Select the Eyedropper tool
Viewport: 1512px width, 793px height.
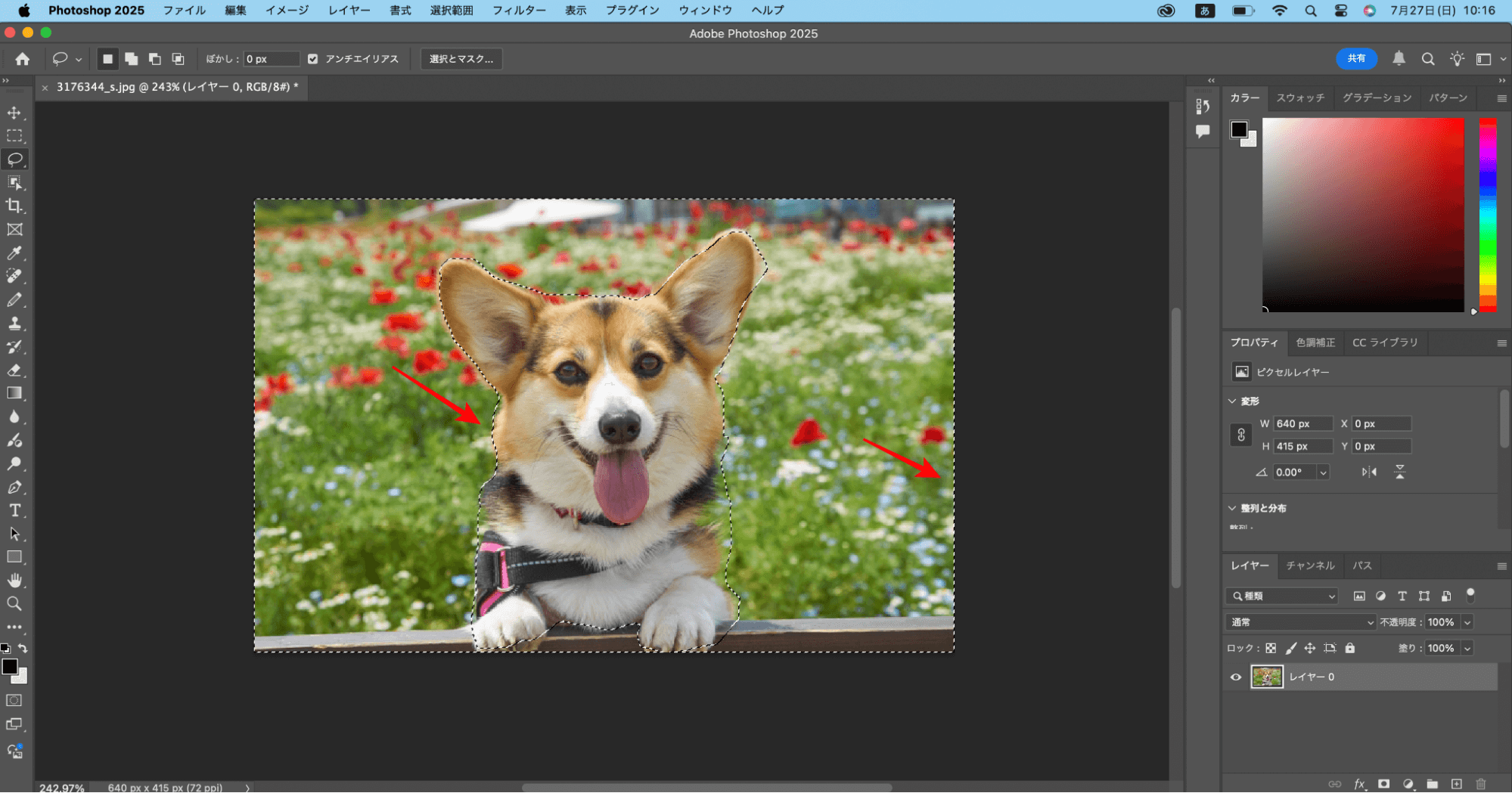point(14,252)
